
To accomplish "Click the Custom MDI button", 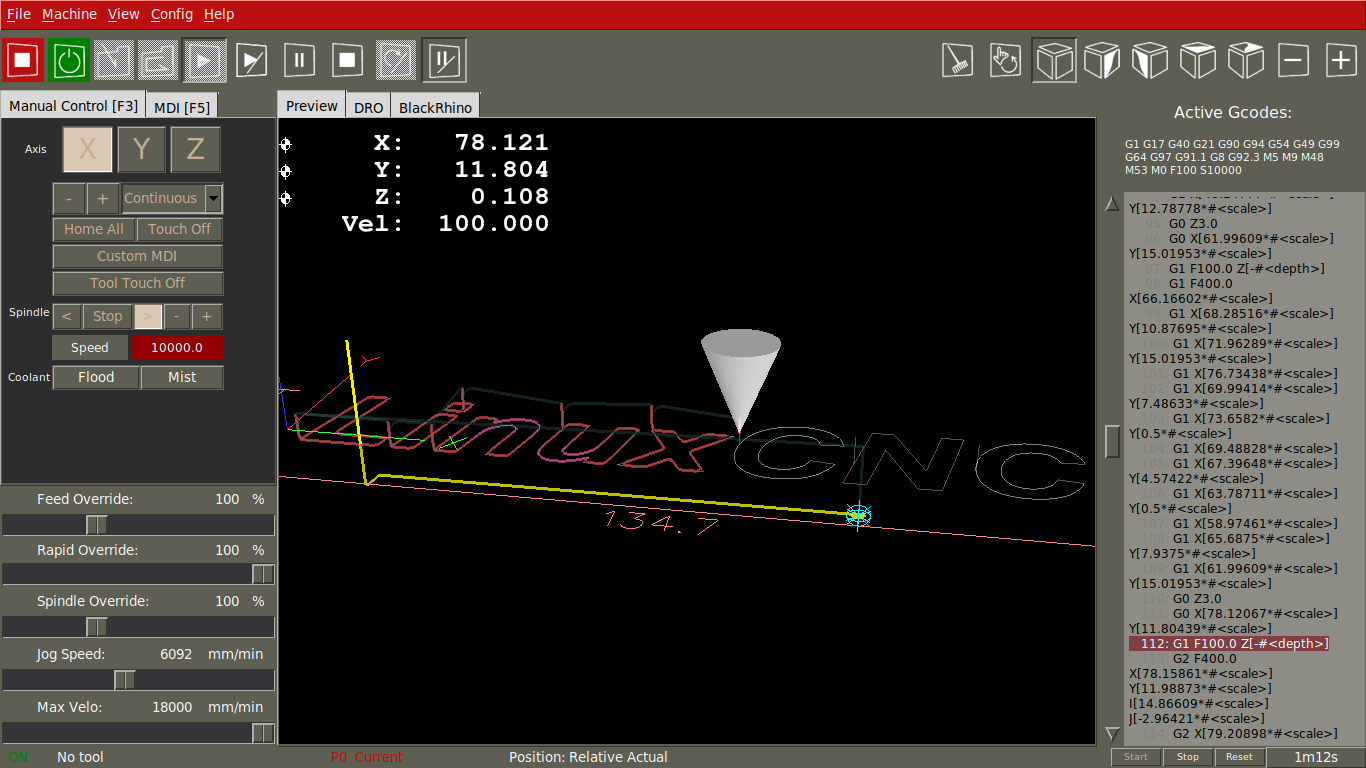I will pyautogui.click(x=137, y=256).
